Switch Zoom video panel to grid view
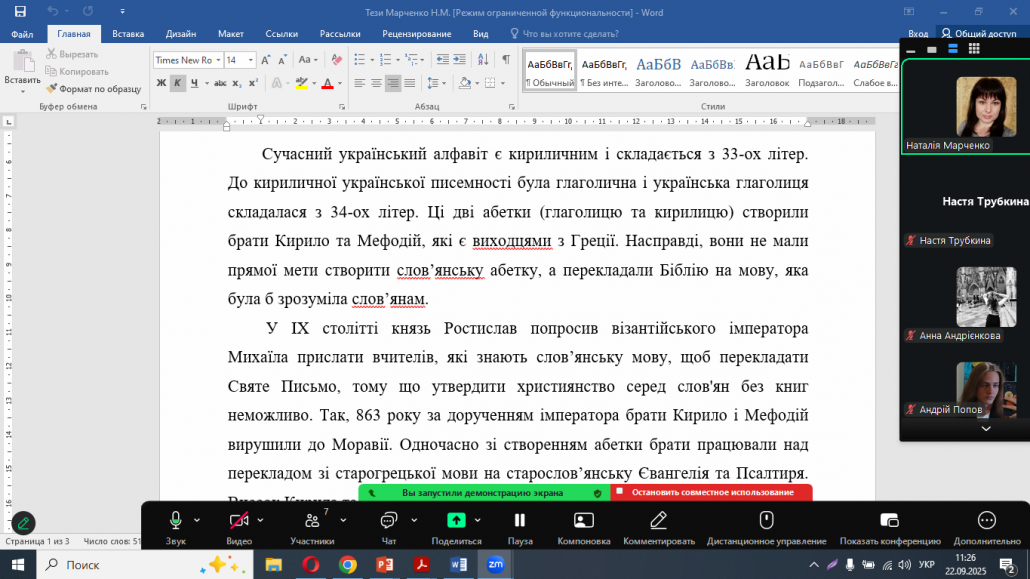 click(974, 48)
